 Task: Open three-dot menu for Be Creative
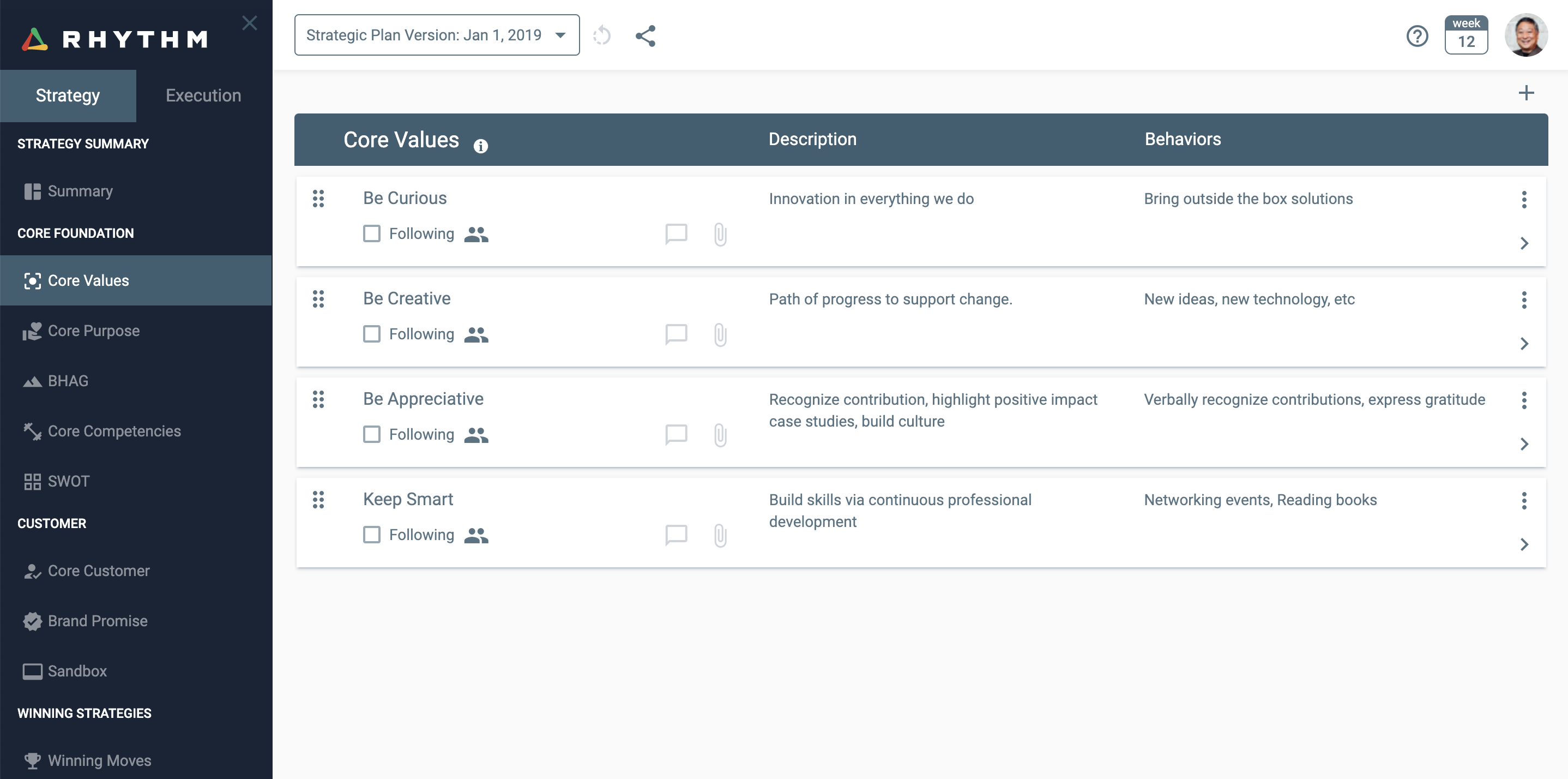click(1523, 299)
